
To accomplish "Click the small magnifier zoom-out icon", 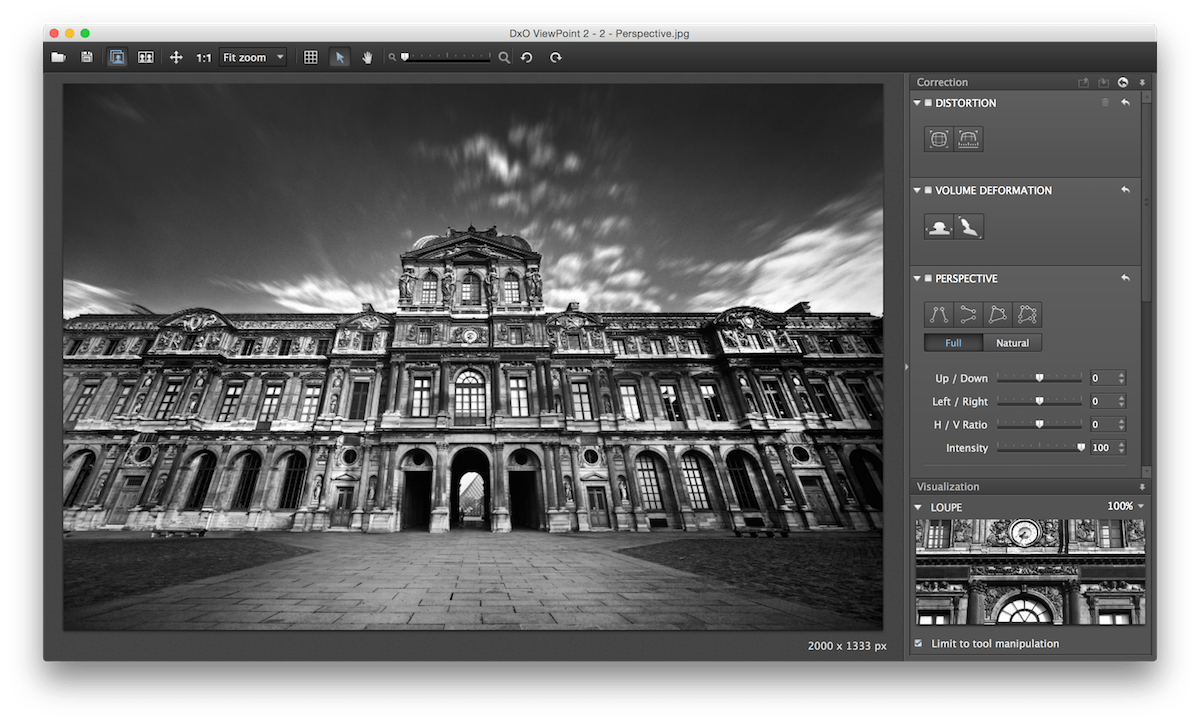I will click(393, 58).
